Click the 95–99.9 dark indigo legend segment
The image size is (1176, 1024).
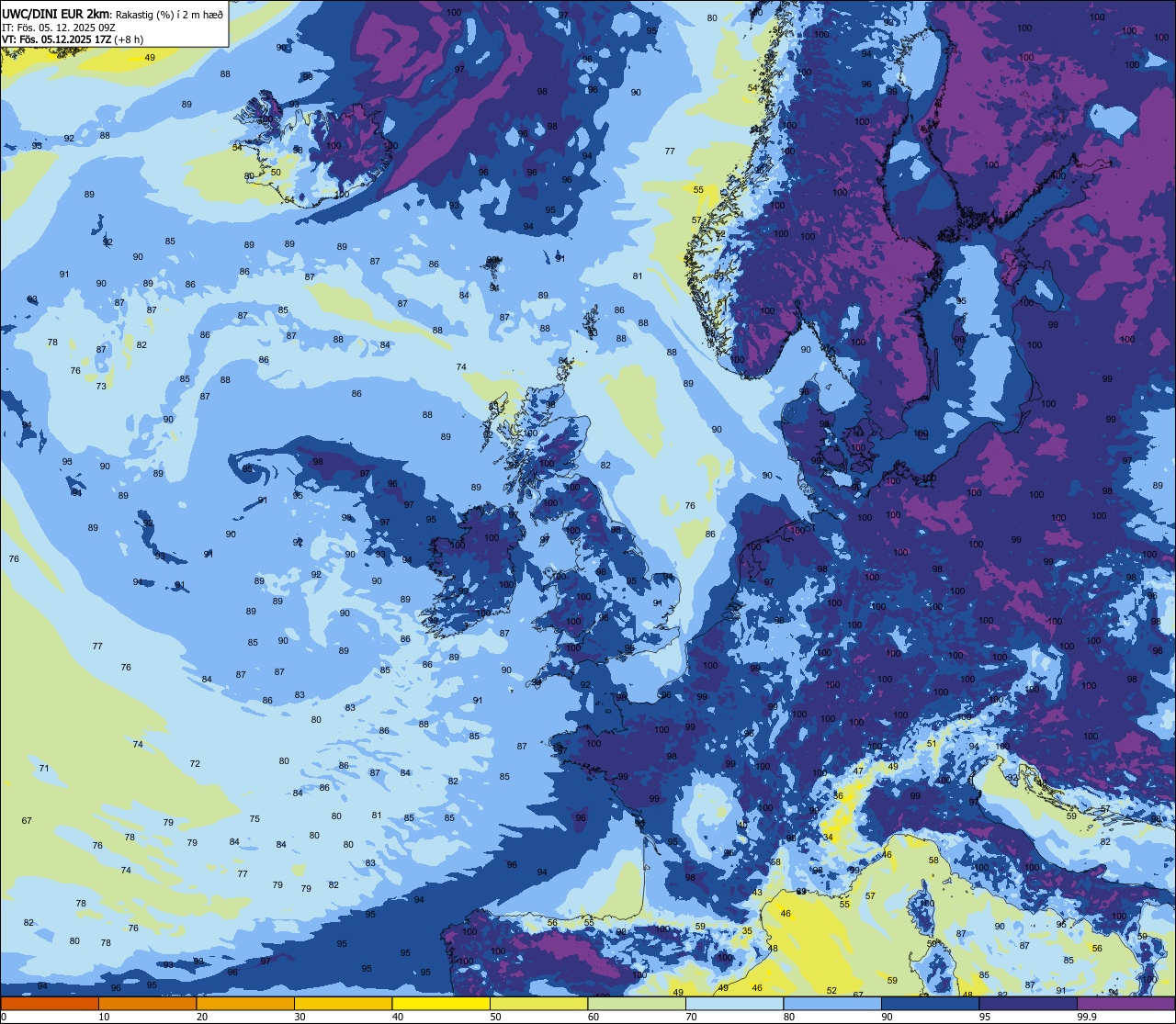1028,1003
